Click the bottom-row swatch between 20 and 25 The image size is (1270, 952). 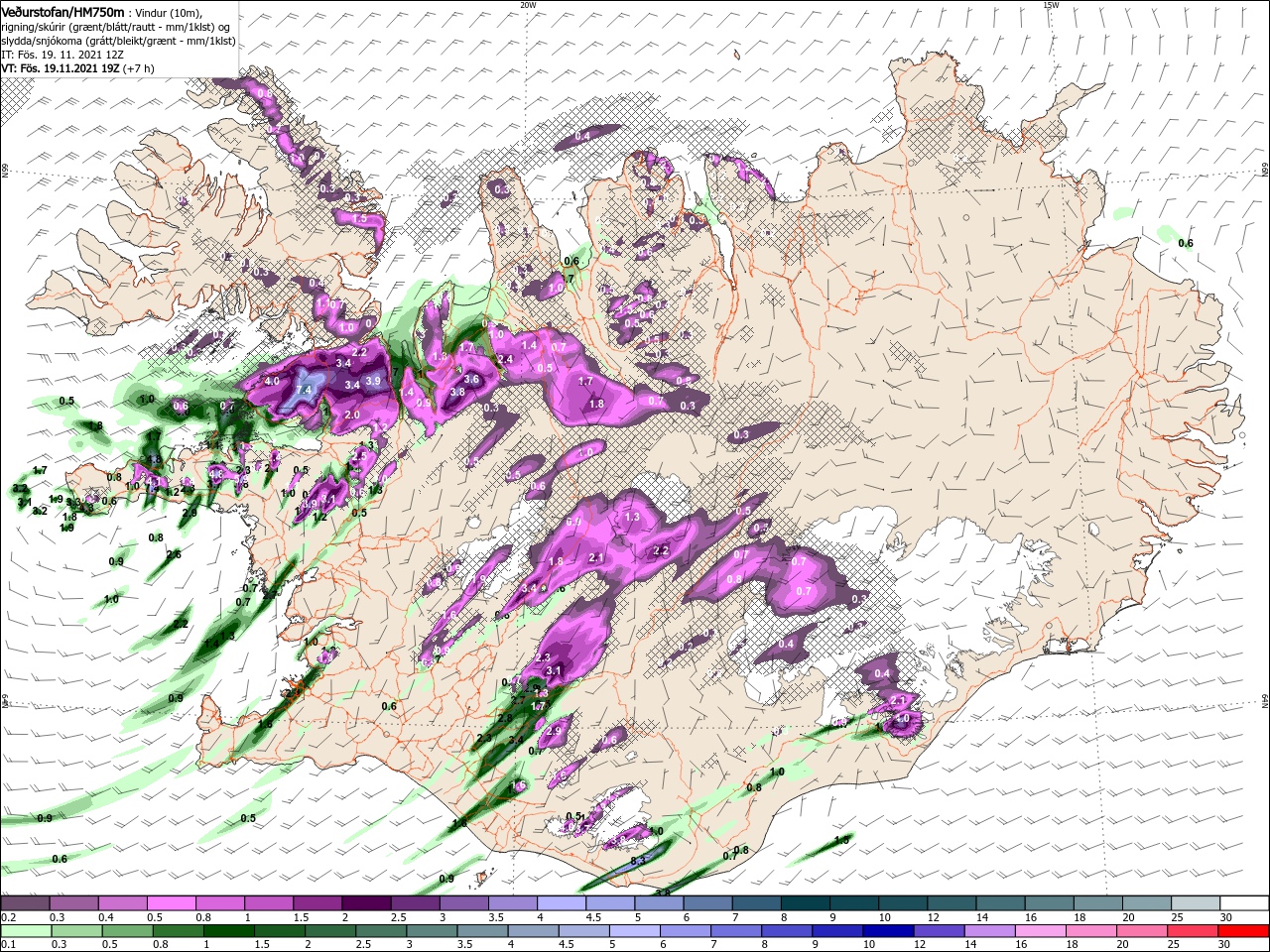tap(1141, 931)
